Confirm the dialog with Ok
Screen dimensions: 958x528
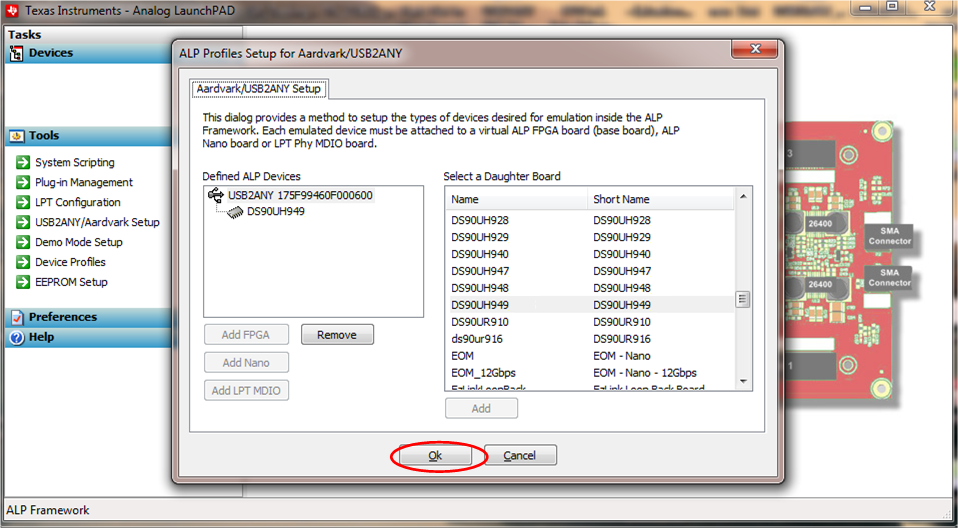pyautogui.click(x=435, y=455)
